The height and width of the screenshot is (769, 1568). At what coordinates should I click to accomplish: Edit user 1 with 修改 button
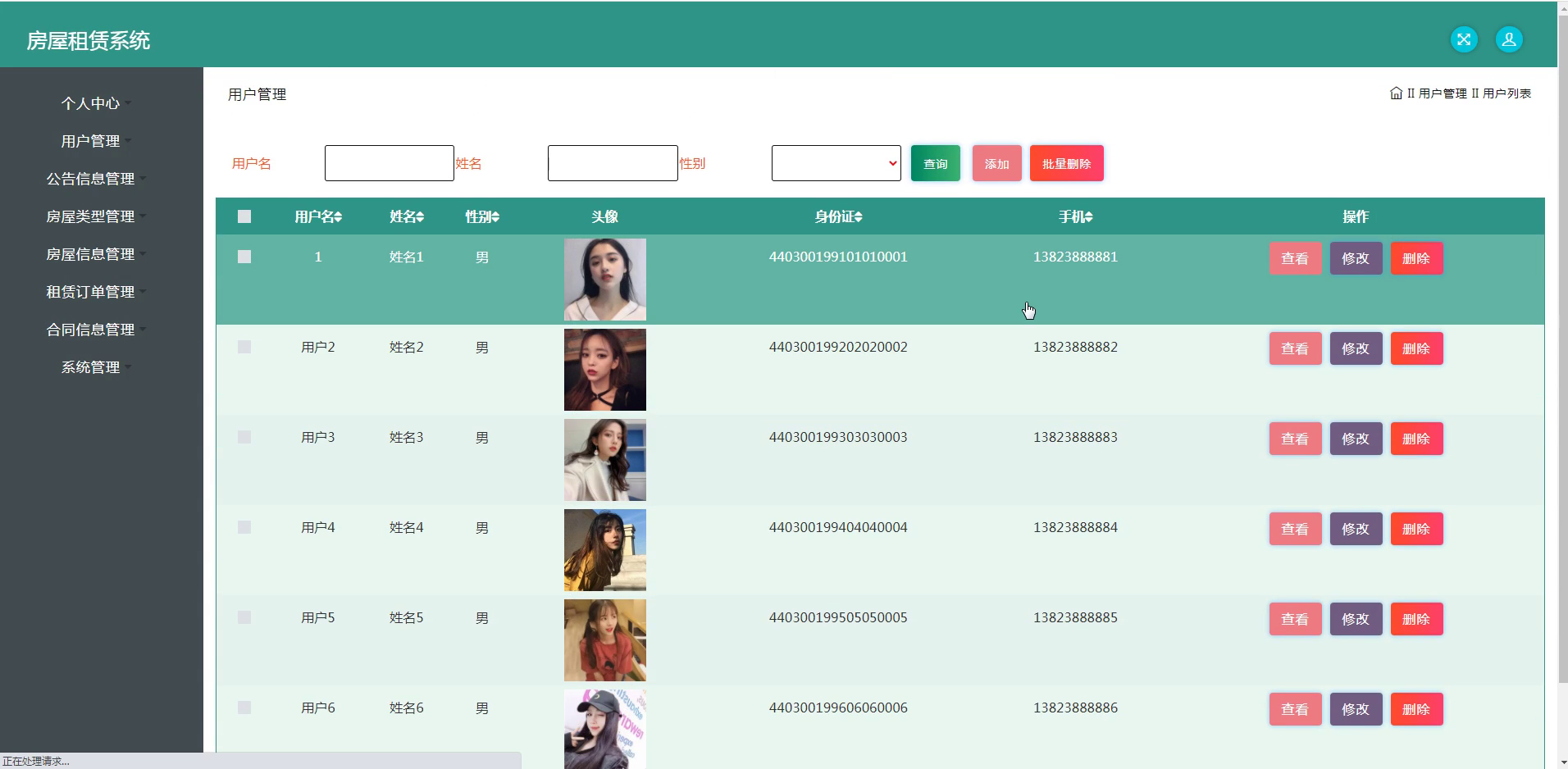1356,258
